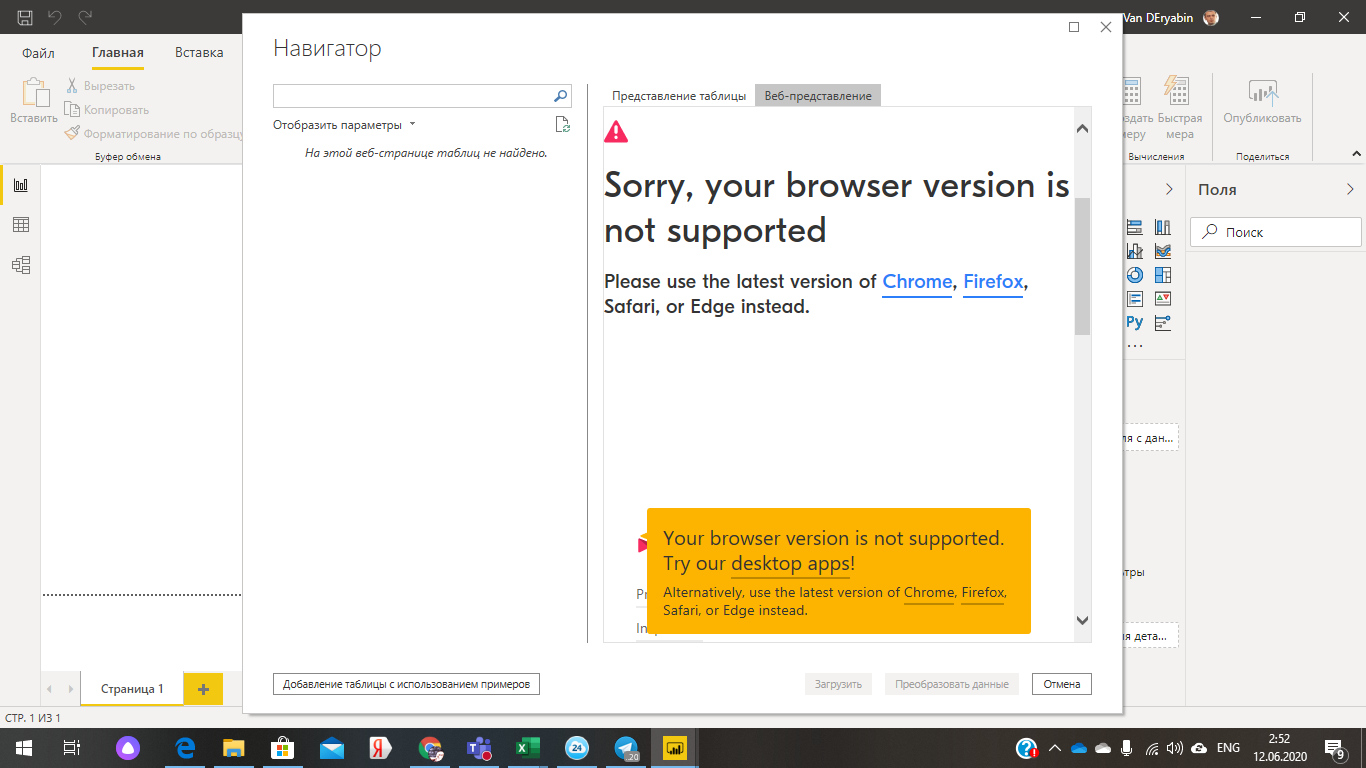The height and width of the screenshot is (768, 1366).
Task: Open the Вставка ribbon tab
Action: click(x=199, y=53)
